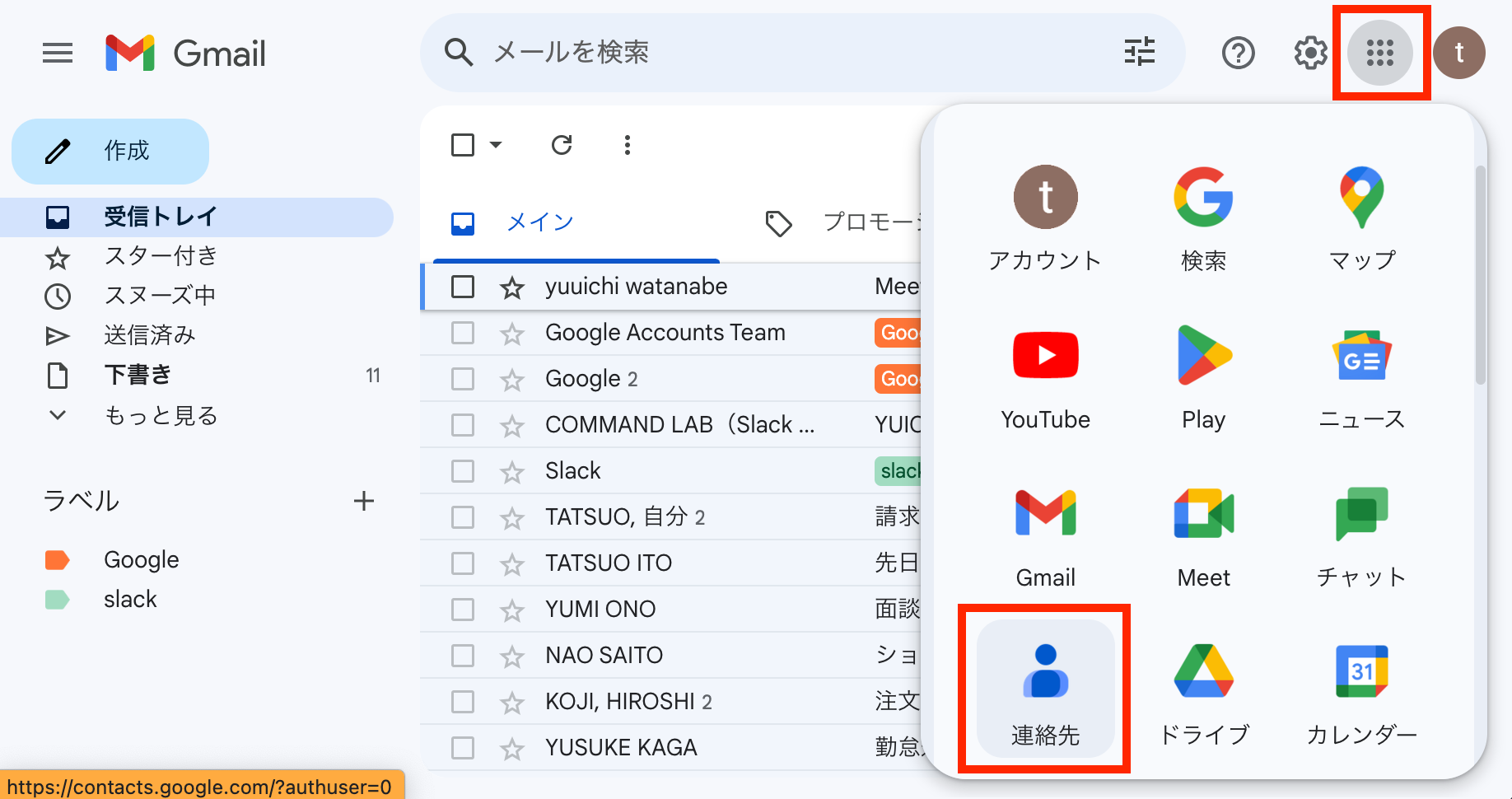Open search options filter icon
The height and width of the screenshot is (799, 1512).
click(x=1140, y=52)
